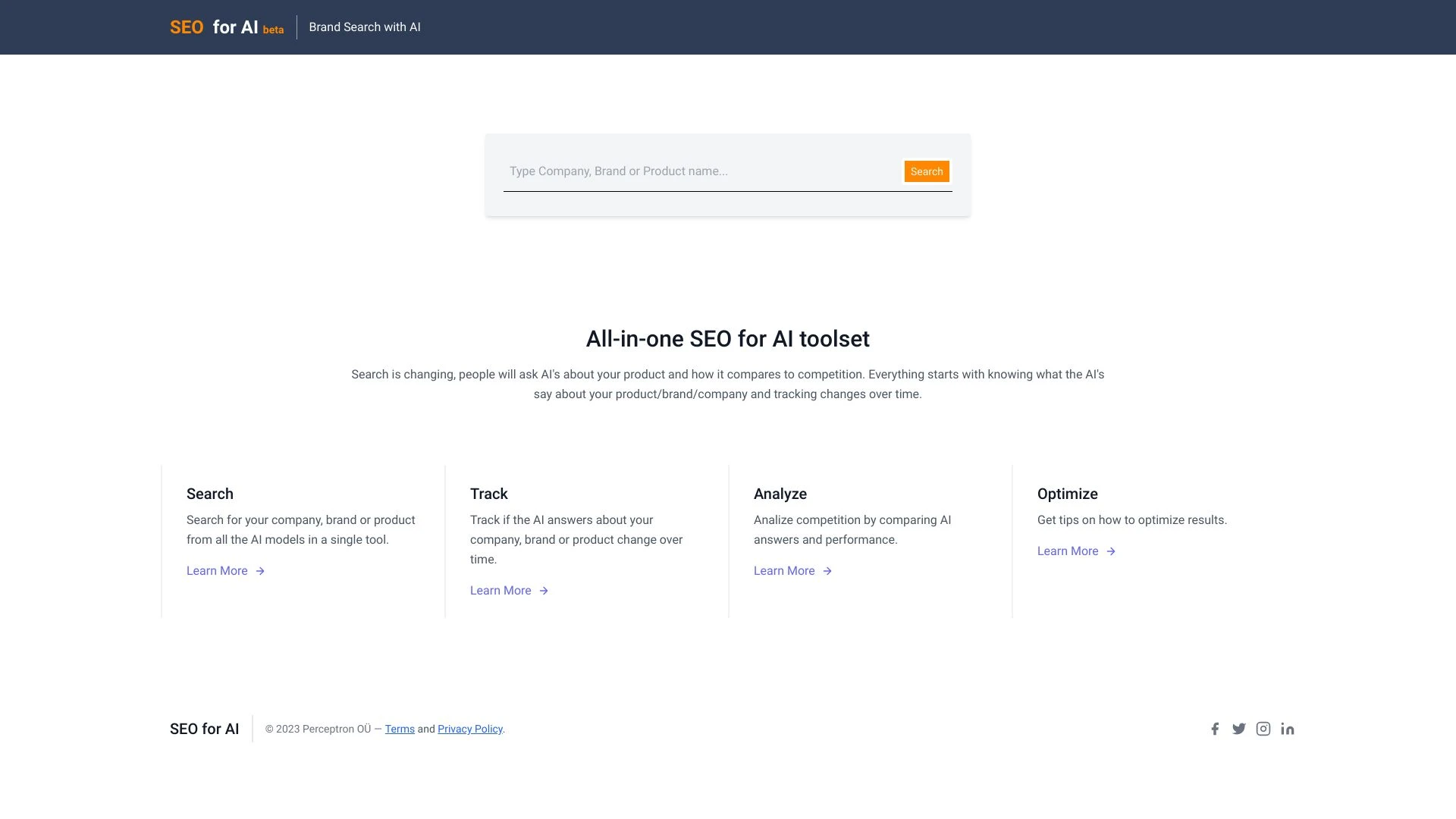
Task: Open the Privacy Policy
Action: coord(469,729)
